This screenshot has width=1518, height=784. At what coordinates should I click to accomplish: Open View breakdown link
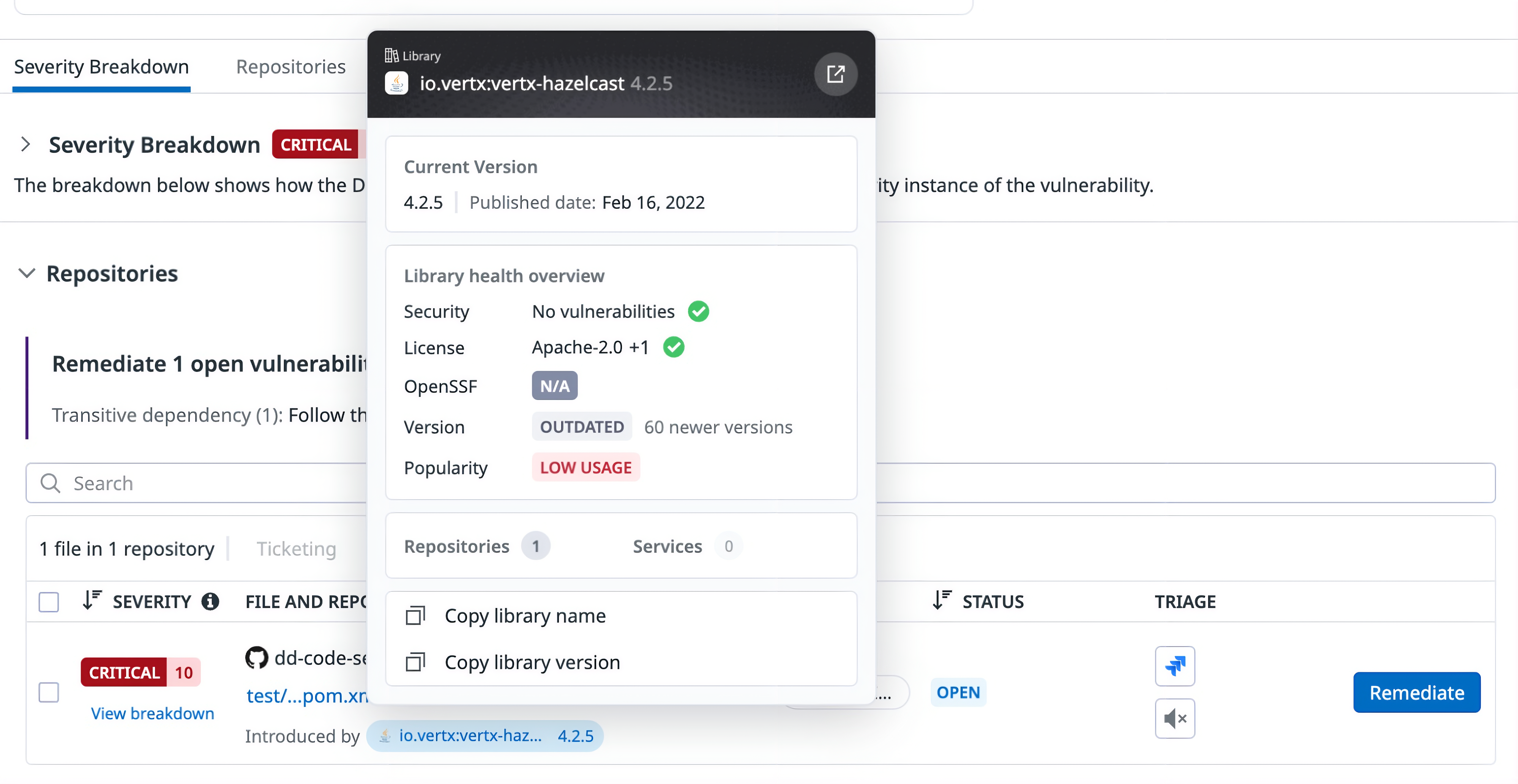151,713
